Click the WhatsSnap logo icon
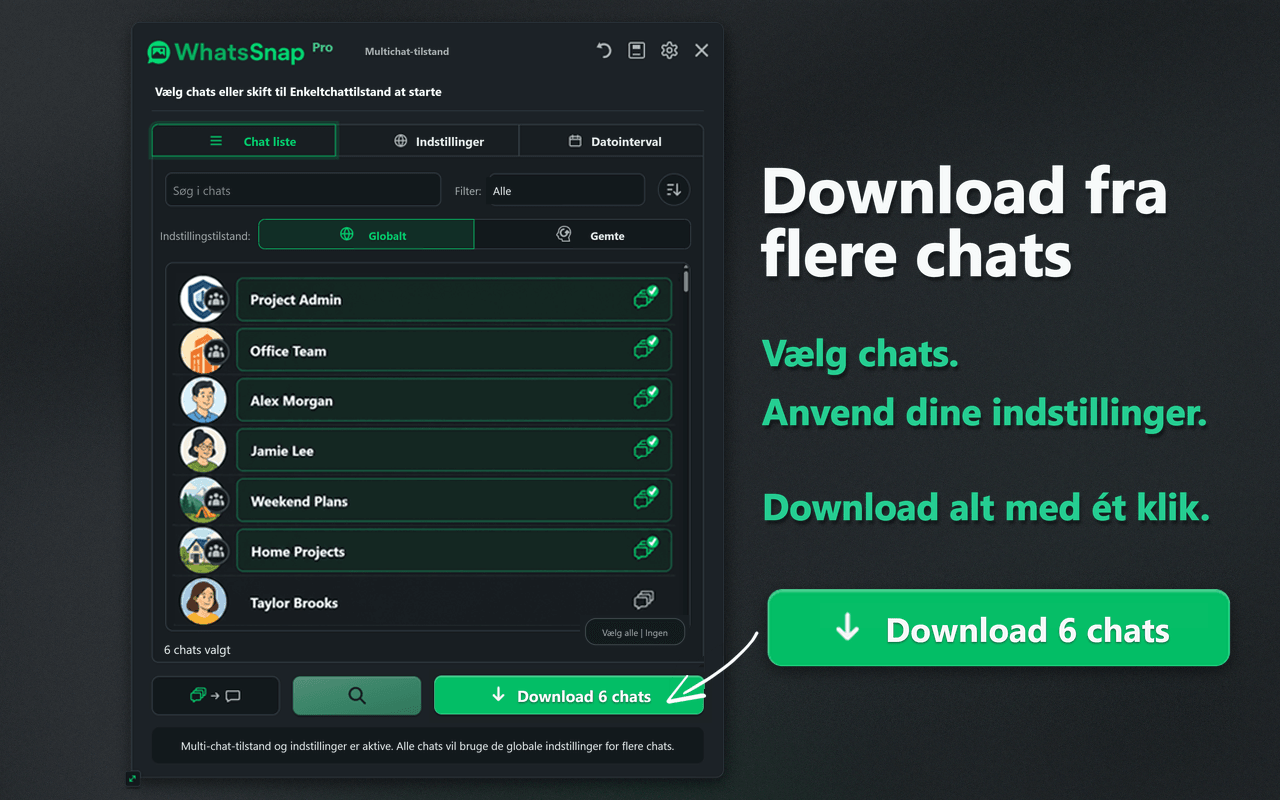Viewport: 1280px width, 800px height. click(x=158, y=52)
